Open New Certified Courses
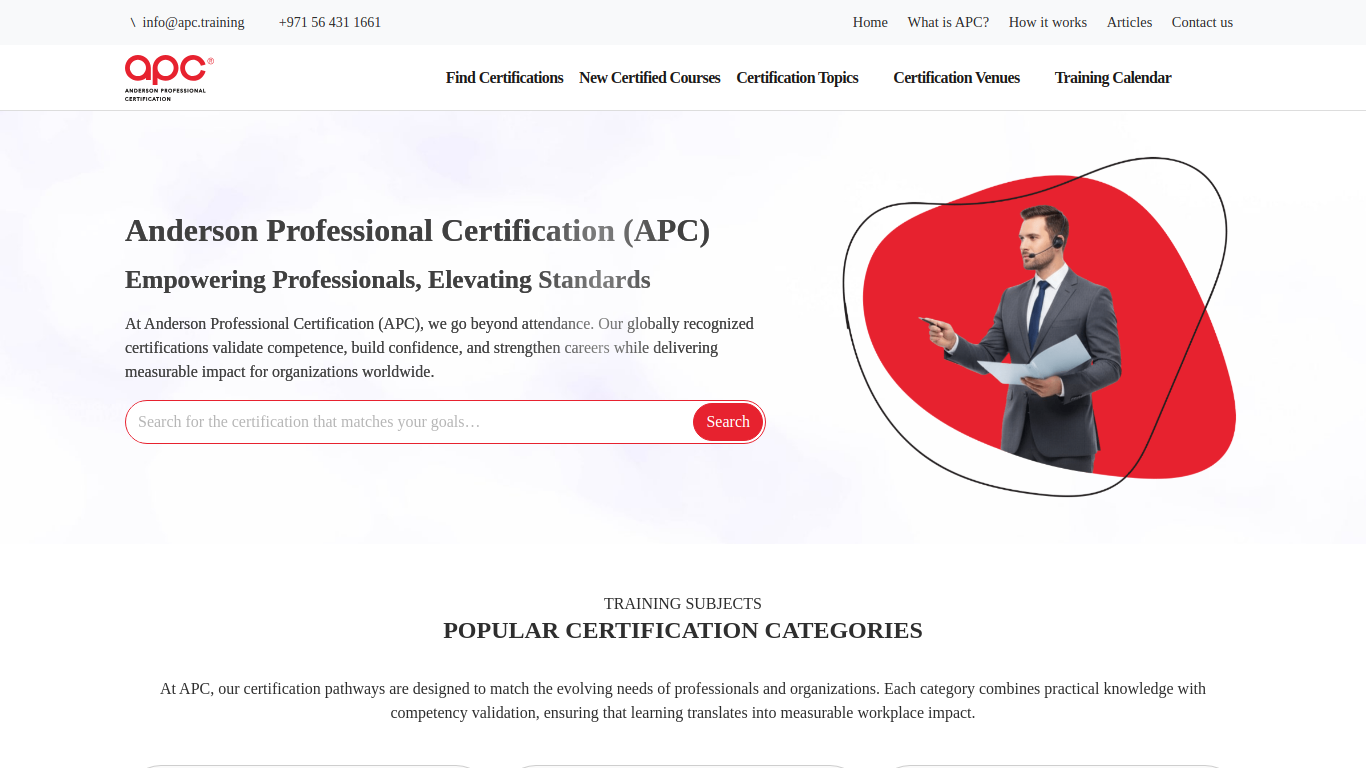 click(649, 78)
